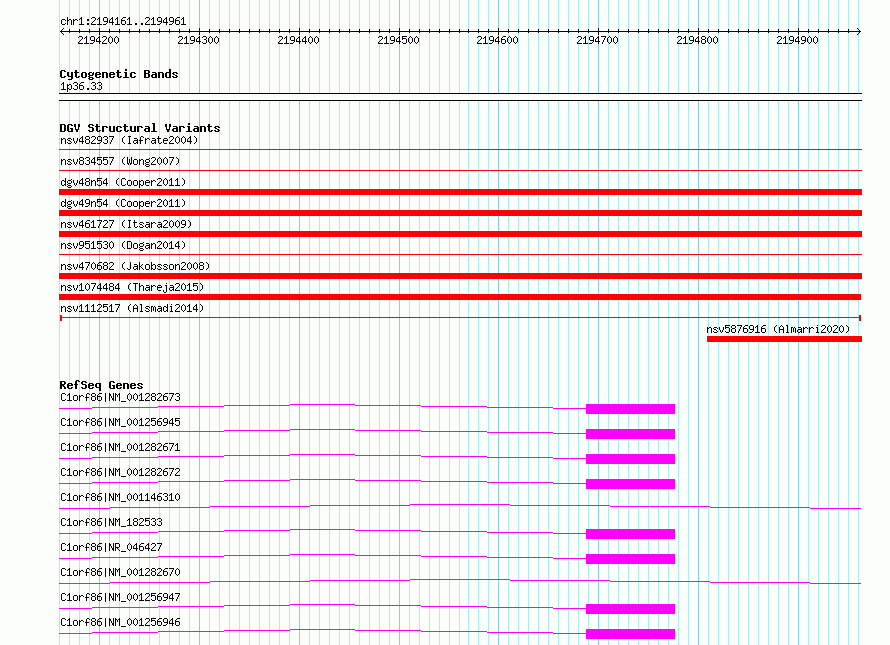This screenshot has width=890, height=645.
Task: Click the thick red bar under nsv1074484
Action: (460, 297)
